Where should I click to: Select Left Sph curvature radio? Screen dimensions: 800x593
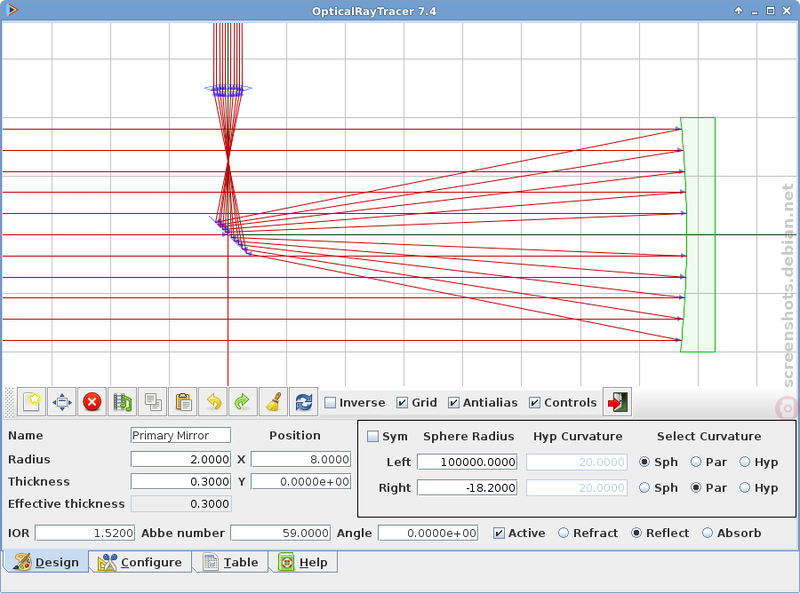658,462
